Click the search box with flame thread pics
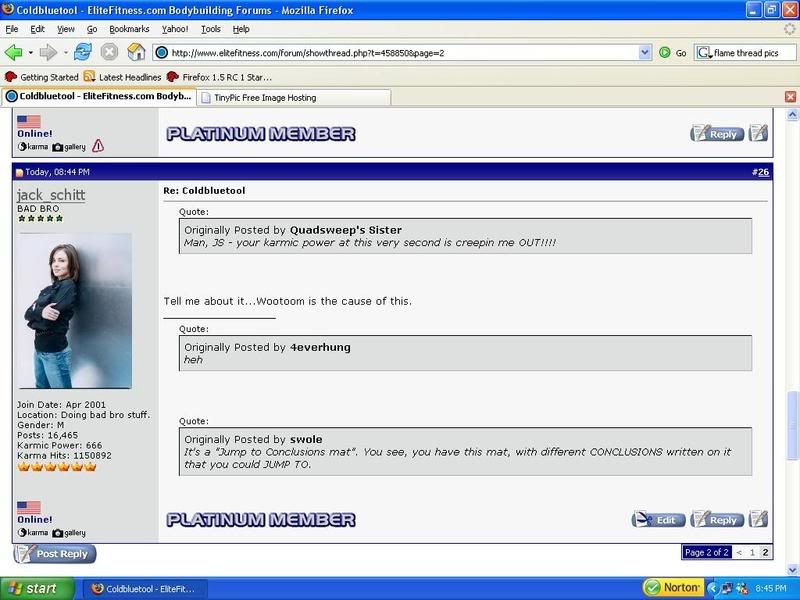This screenshot has width=800, height=600. coord(750,52)
